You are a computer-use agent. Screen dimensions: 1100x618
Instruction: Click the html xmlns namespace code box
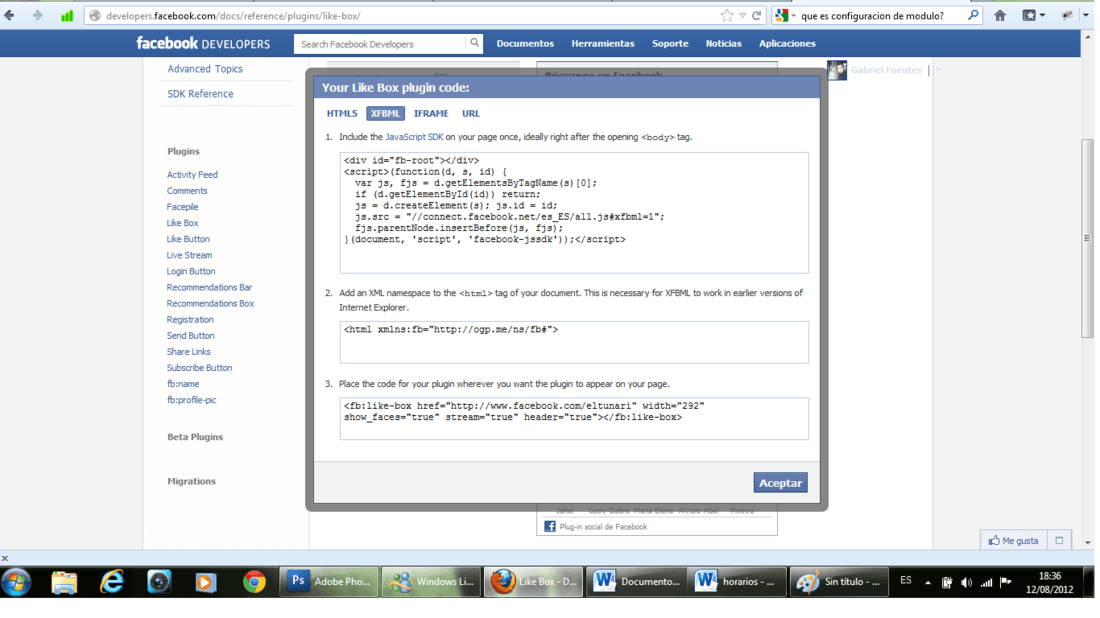pyautogui.click(x=574, y=342)
